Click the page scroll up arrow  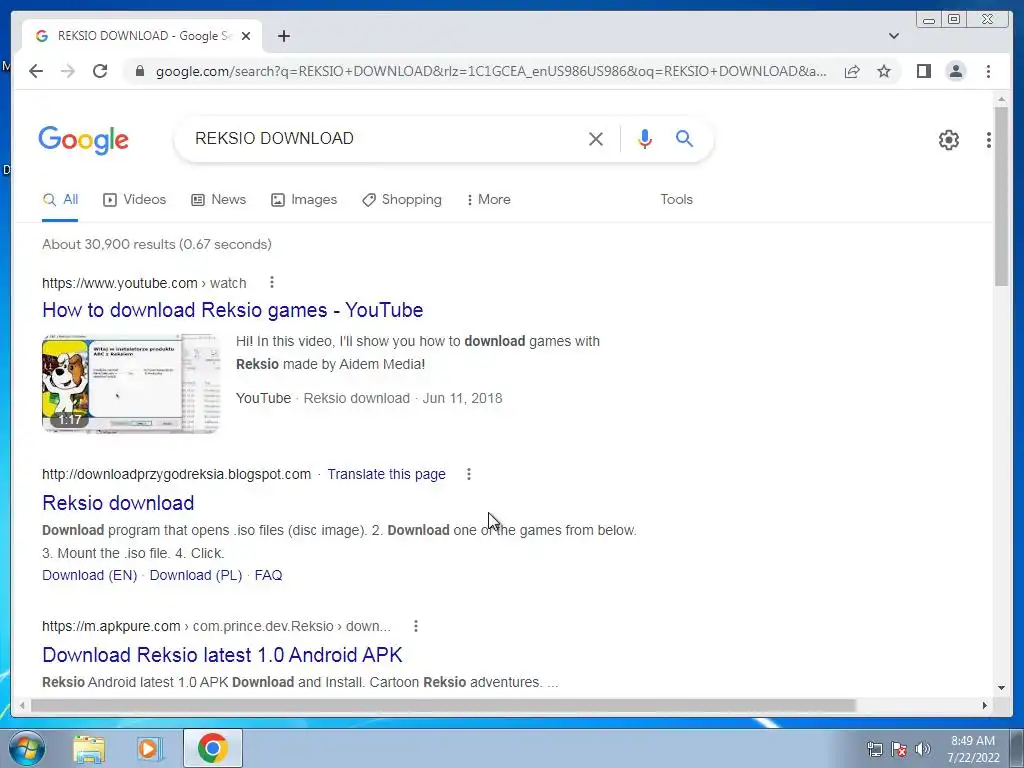[x=1001, y=99]
